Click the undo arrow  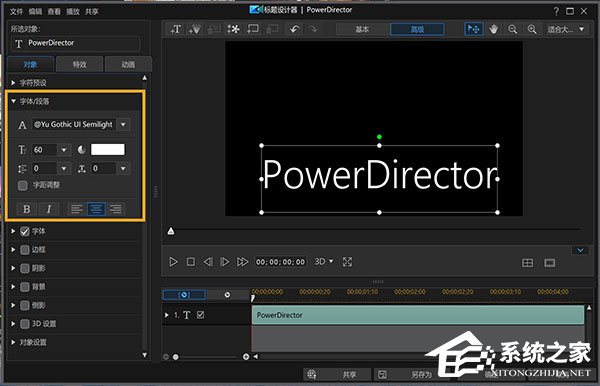pyautogui.click(x=294, y=29)
